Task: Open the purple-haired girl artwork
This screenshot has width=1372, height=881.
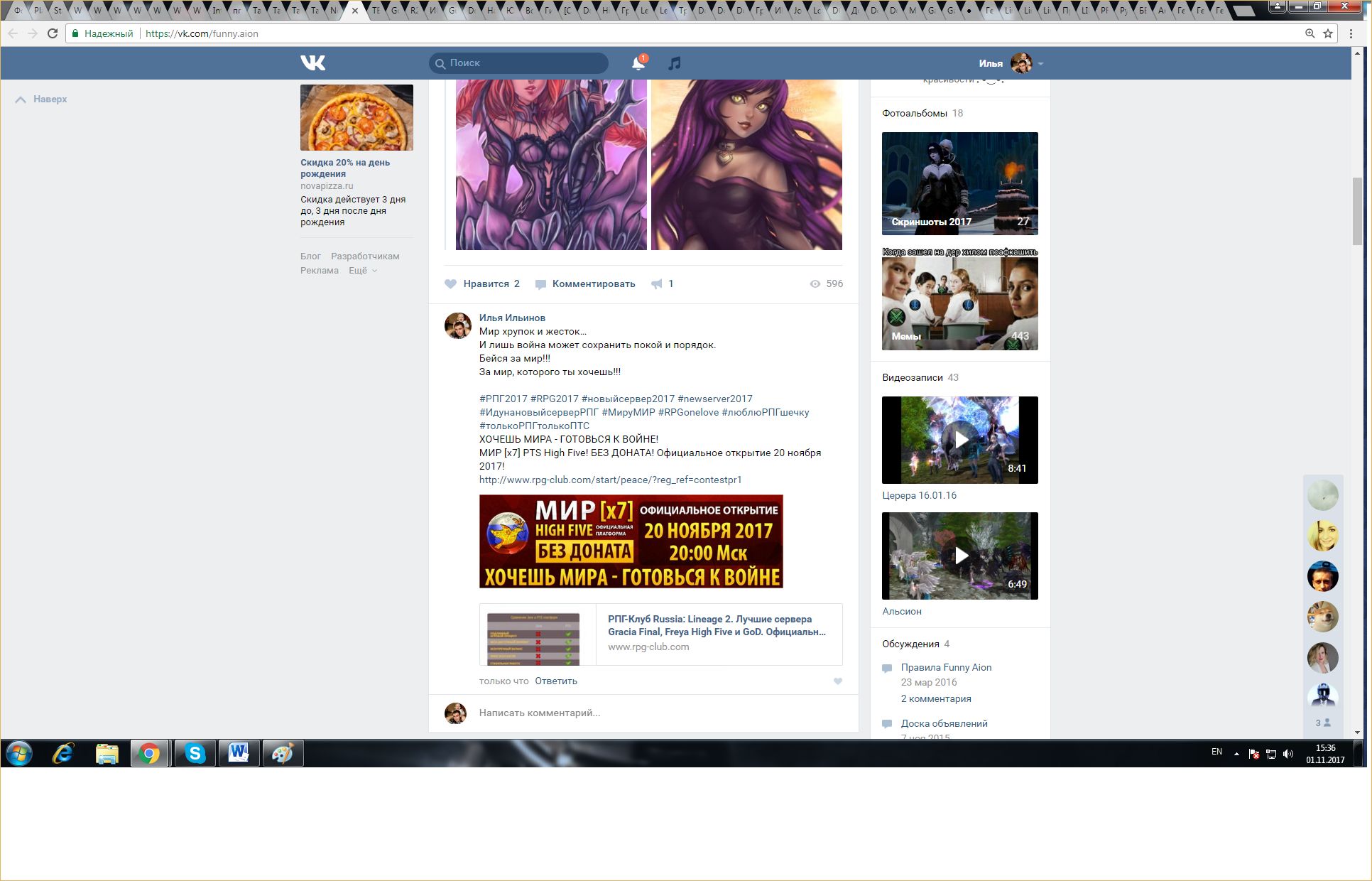Action: pyautogui.click(x=746, y=165)
